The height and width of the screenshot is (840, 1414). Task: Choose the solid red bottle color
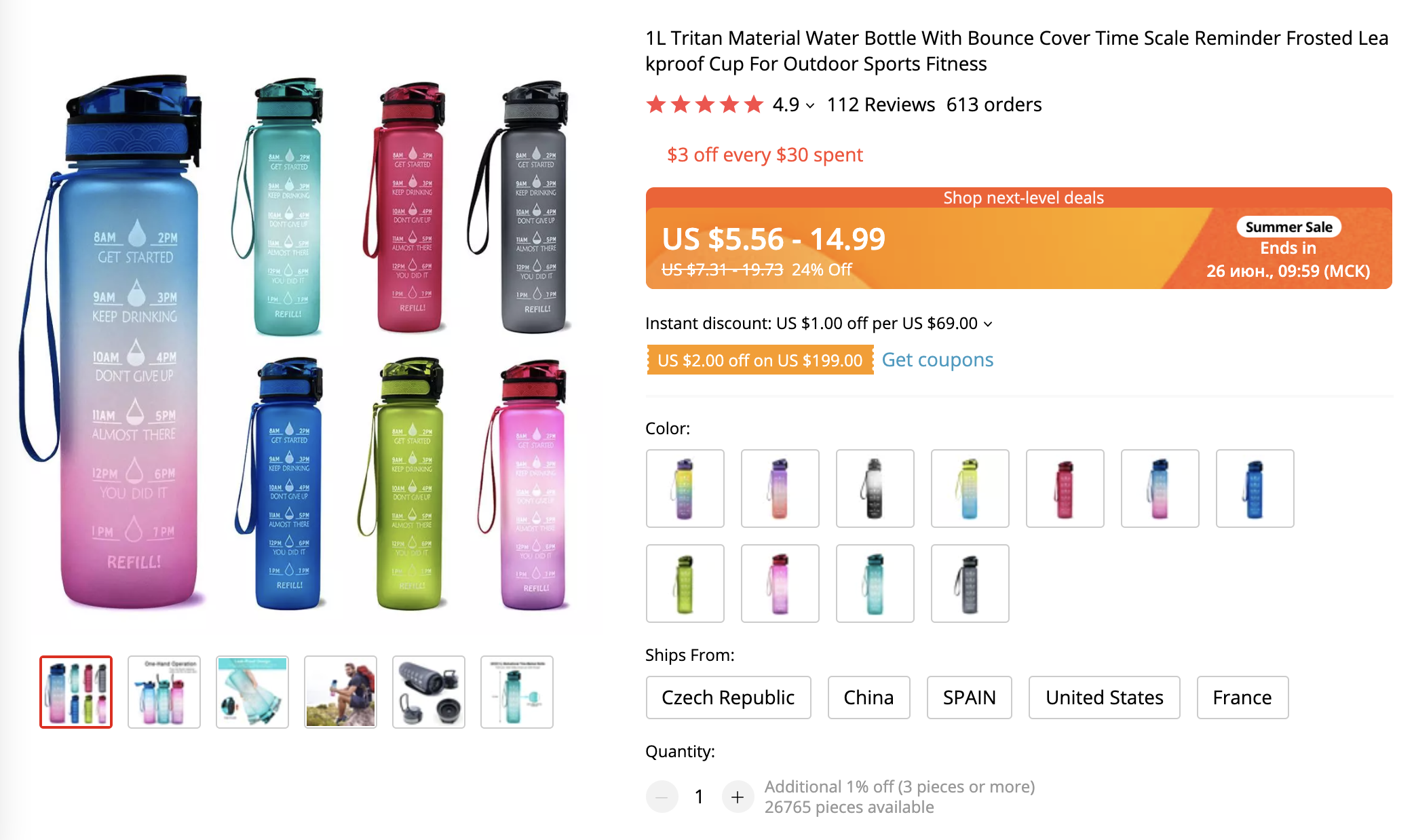[1065, 489]
